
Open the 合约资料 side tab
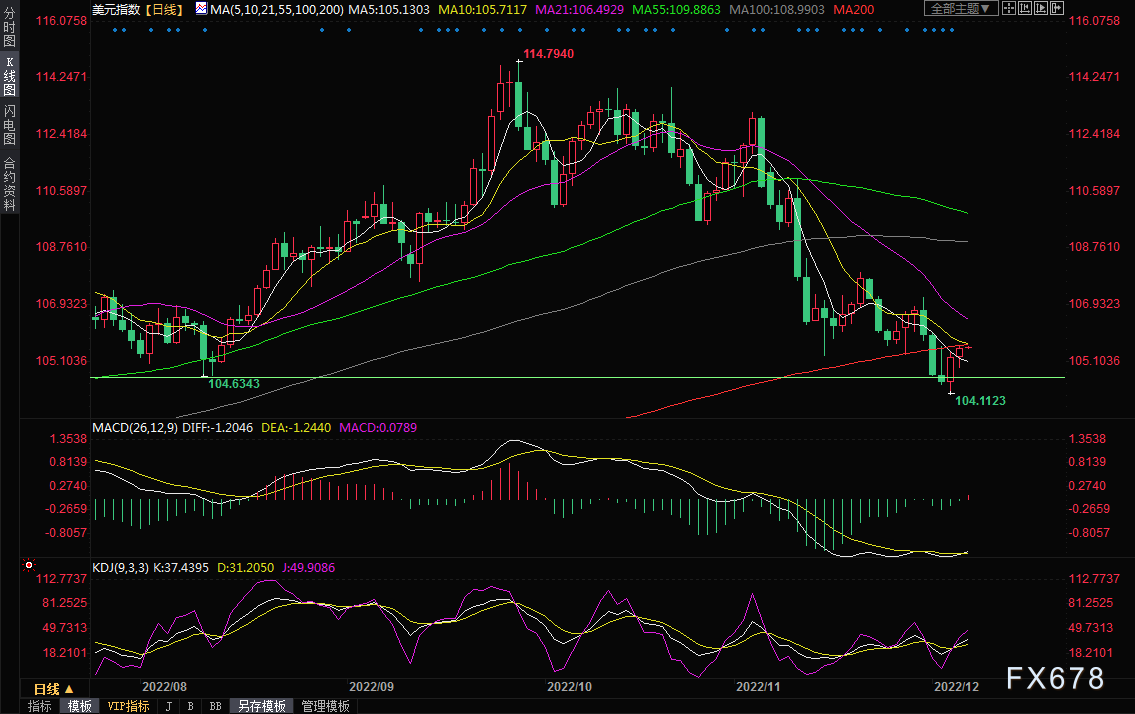pyautogui.click(x=9, y=183)
